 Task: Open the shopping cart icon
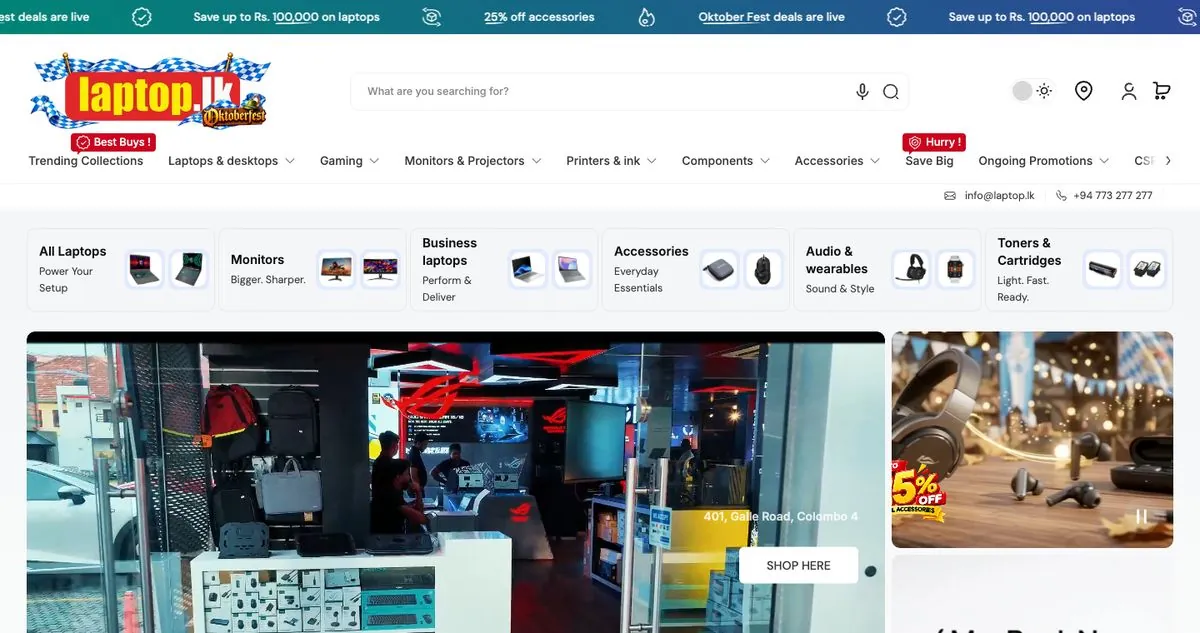pyautogui.click(x=1161, y=91)
